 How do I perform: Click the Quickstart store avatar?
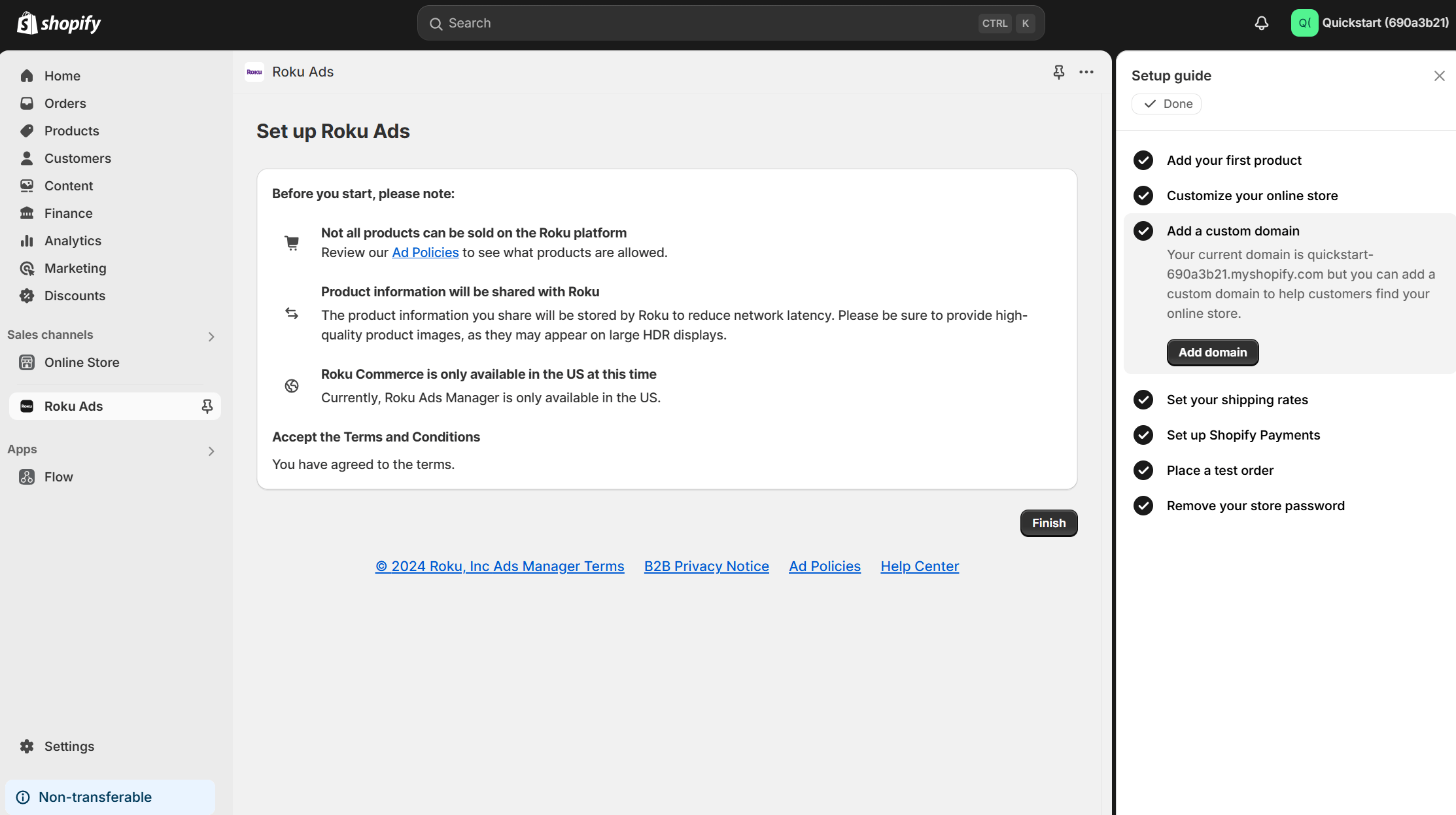pyautogui.click(x=1304, y=23)
